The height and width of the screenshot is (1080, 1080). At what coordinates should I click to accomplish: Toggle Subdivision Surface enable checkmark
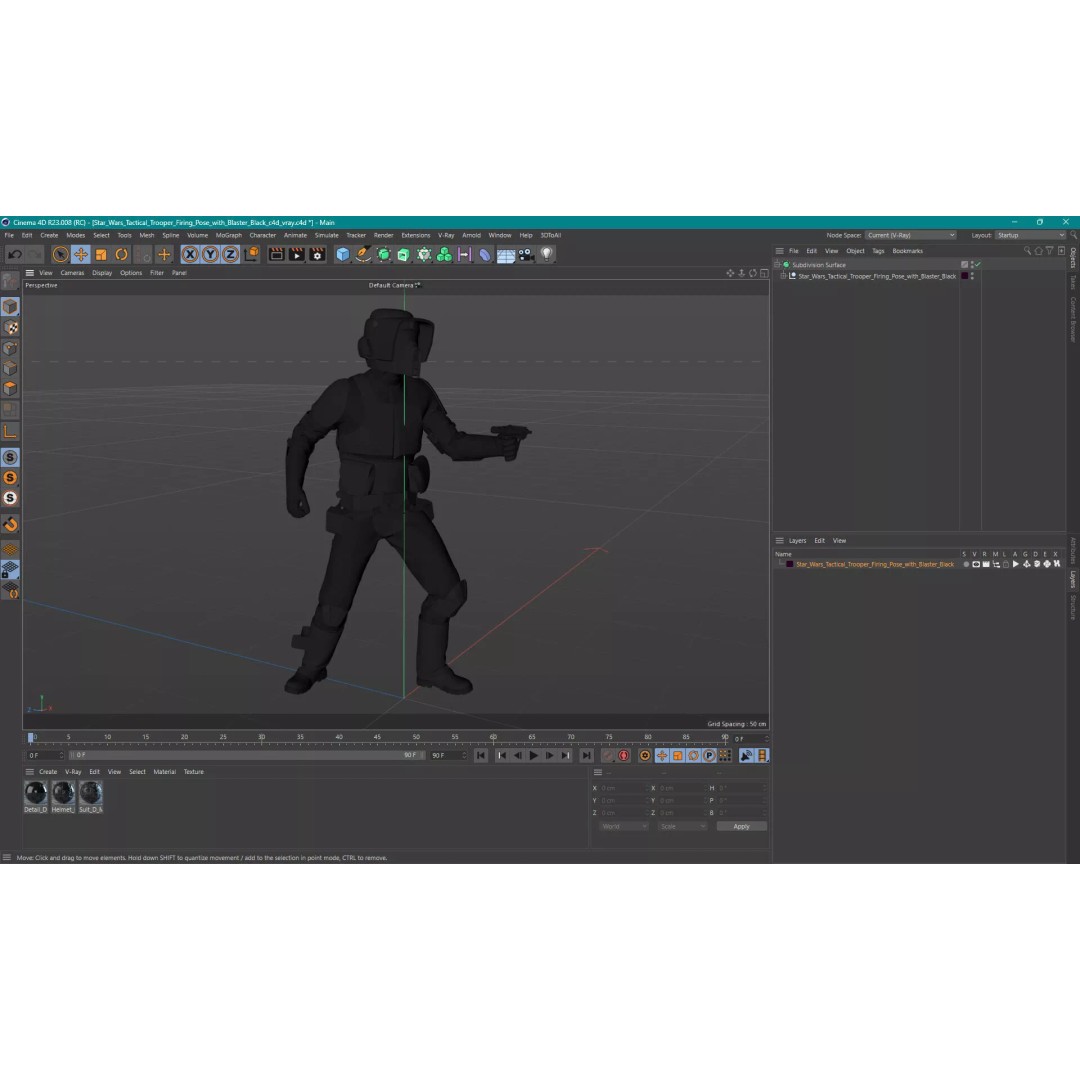tap(978, 264)
